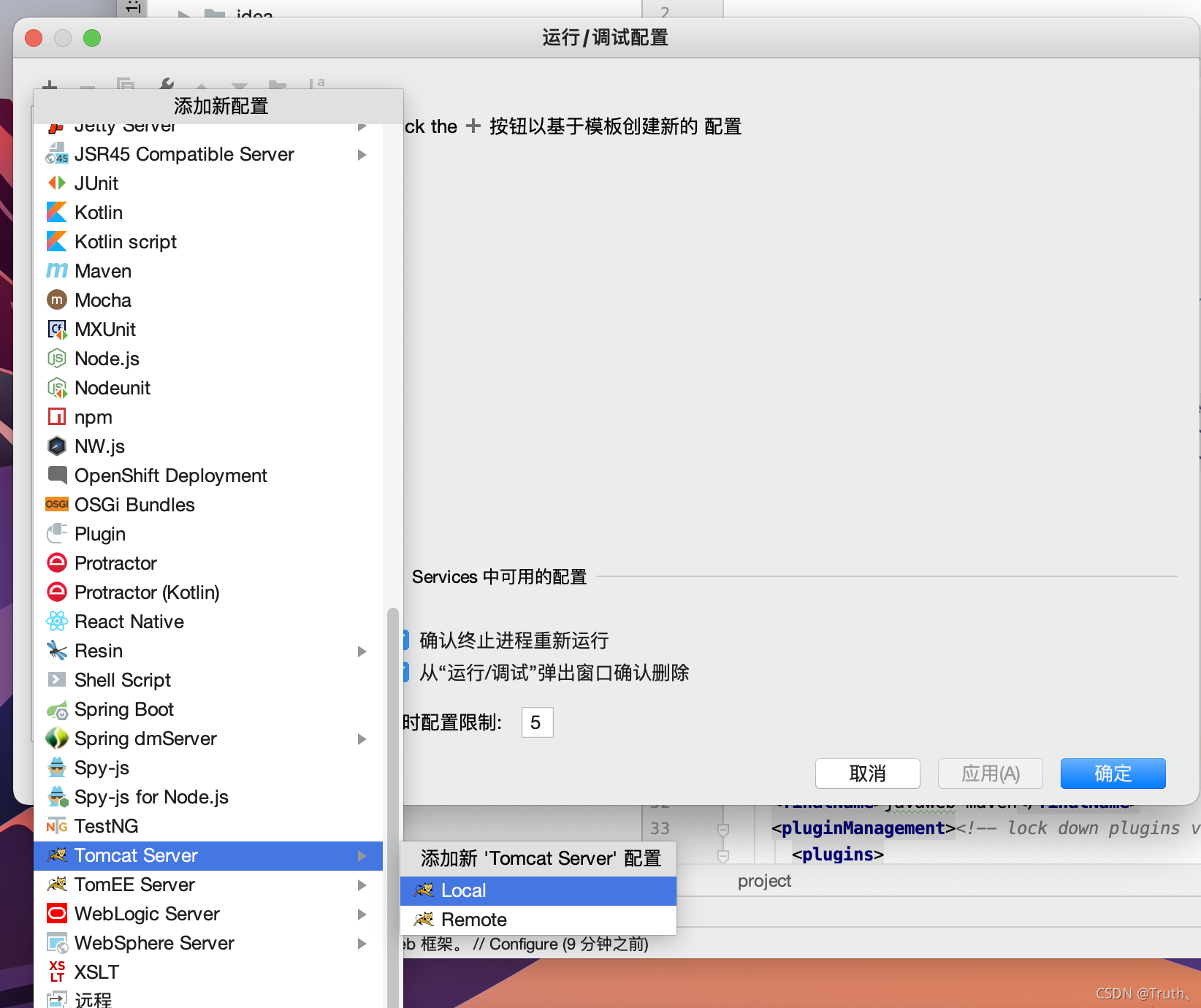Viewport: 1201px width, 1008px height.
Task: Click the Plugin plug icon
Action: 57,533
